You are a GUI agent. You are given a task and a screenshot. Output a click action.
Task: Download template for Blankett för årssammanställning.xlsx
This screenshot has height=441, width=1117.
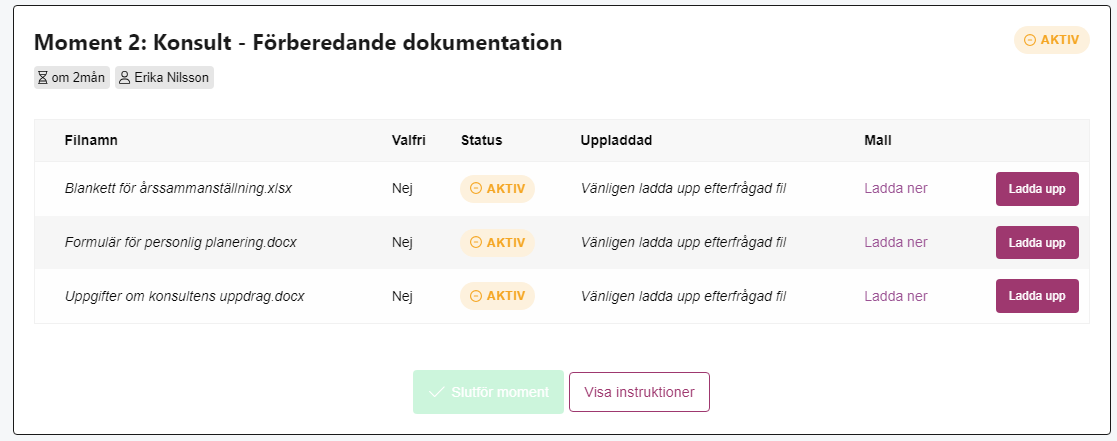[895, 189]
